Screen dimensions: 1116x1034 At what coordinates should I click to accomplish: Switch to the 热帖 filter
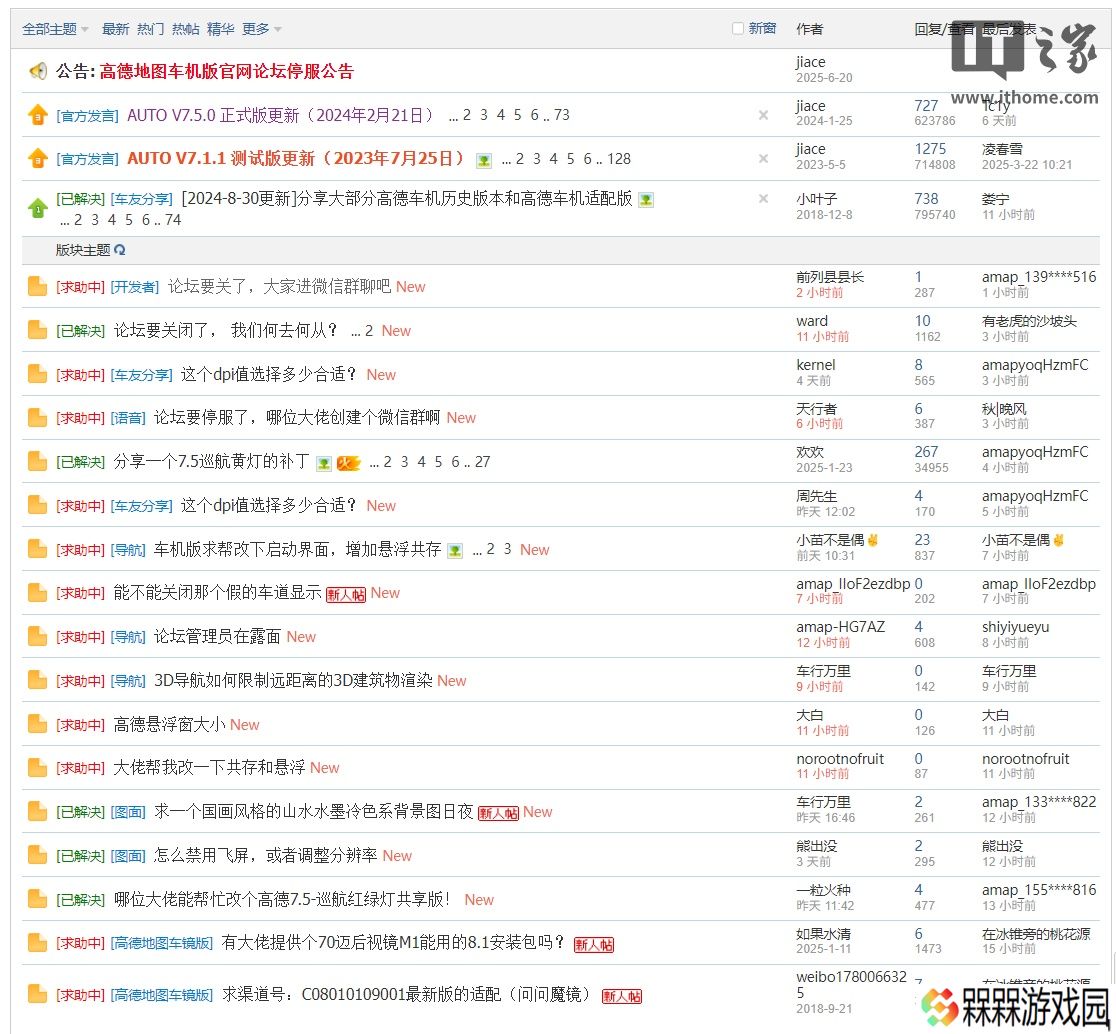[186, 29]
